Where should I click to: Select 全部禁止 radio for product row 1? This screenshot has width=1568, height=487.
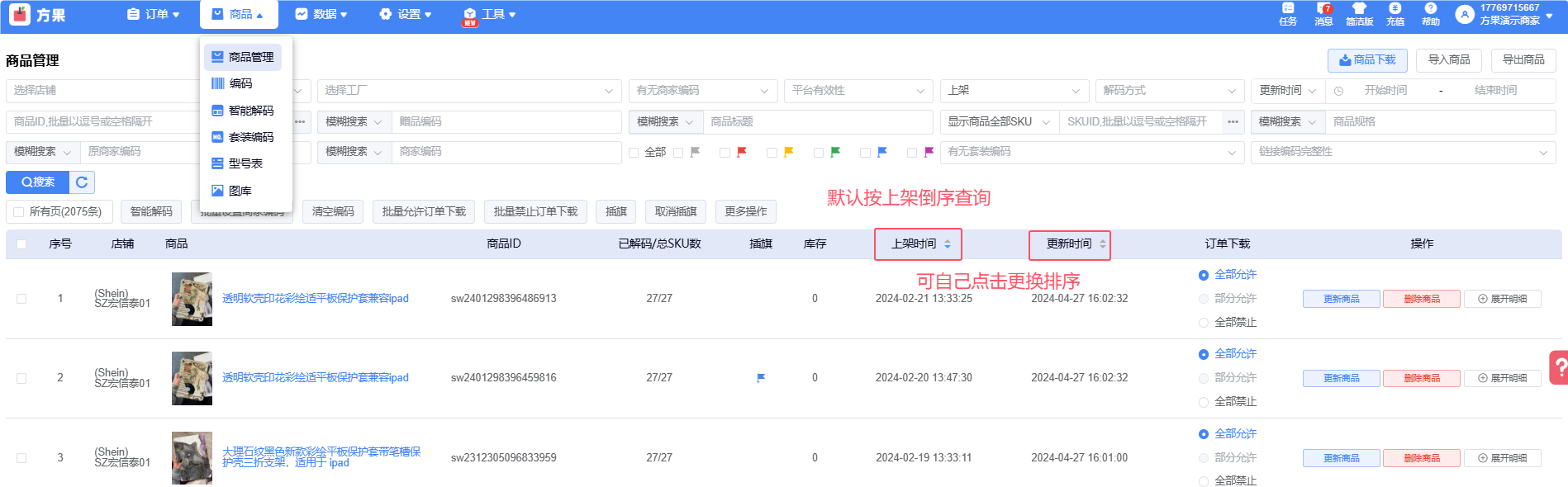point(1204,323)
